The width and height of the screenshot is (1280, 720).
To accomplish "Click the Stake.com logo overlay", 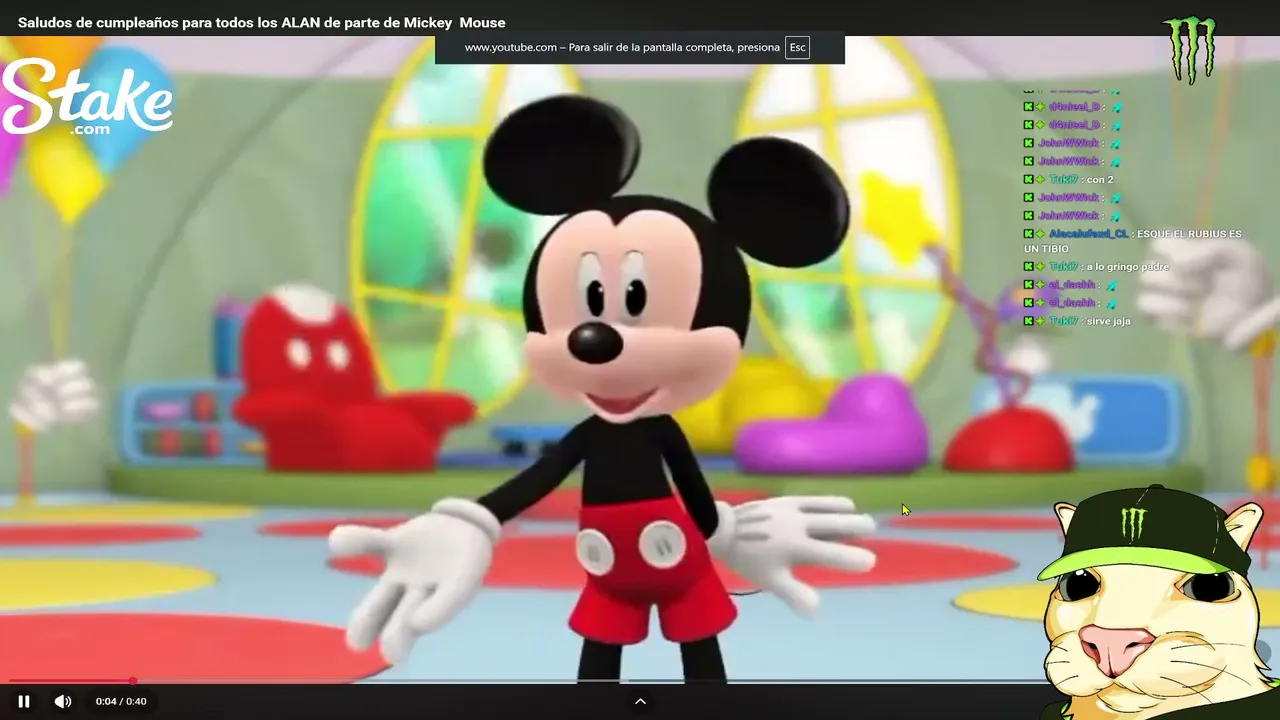I will click(x=87, y=97).
